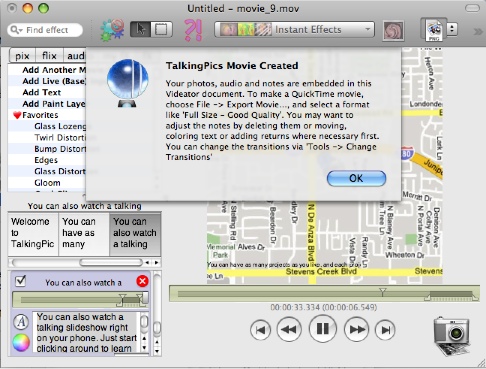Open the font panel with the A icon
The width and height of the screenshot is (486, 369).
click(x=21, y=322)
